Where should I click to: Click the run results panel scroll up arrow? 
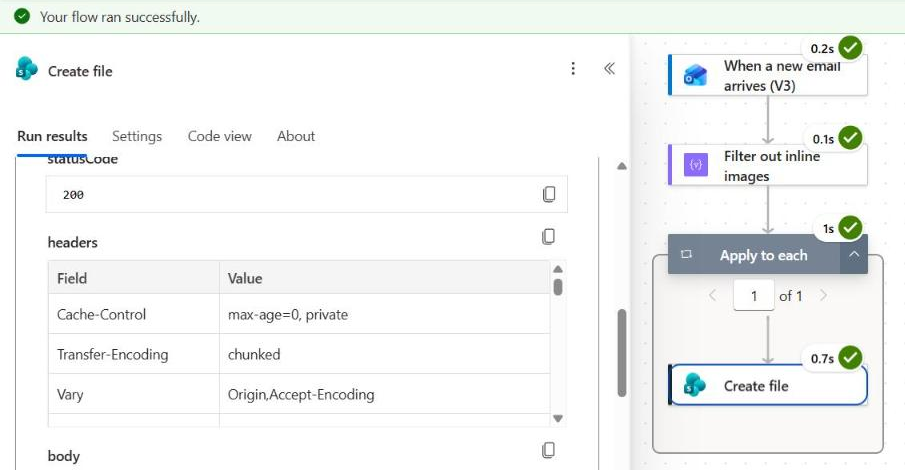(x=622, y=166)
